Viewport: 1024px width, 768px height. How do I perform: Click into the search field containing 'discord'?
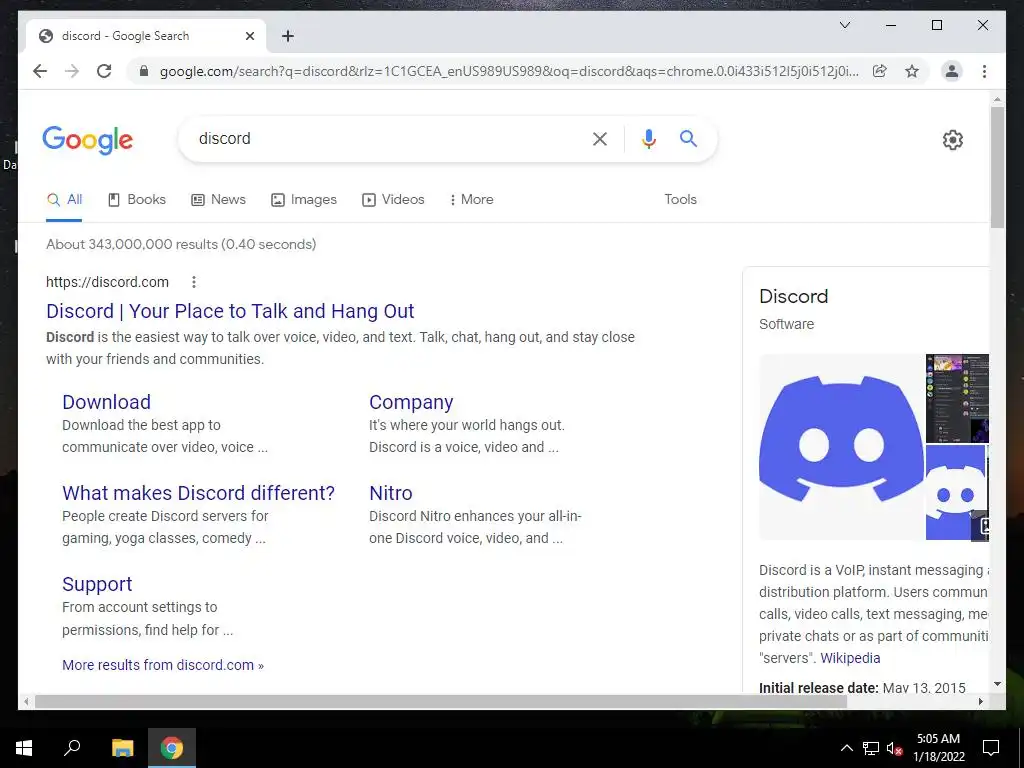(x=389, y=138)
